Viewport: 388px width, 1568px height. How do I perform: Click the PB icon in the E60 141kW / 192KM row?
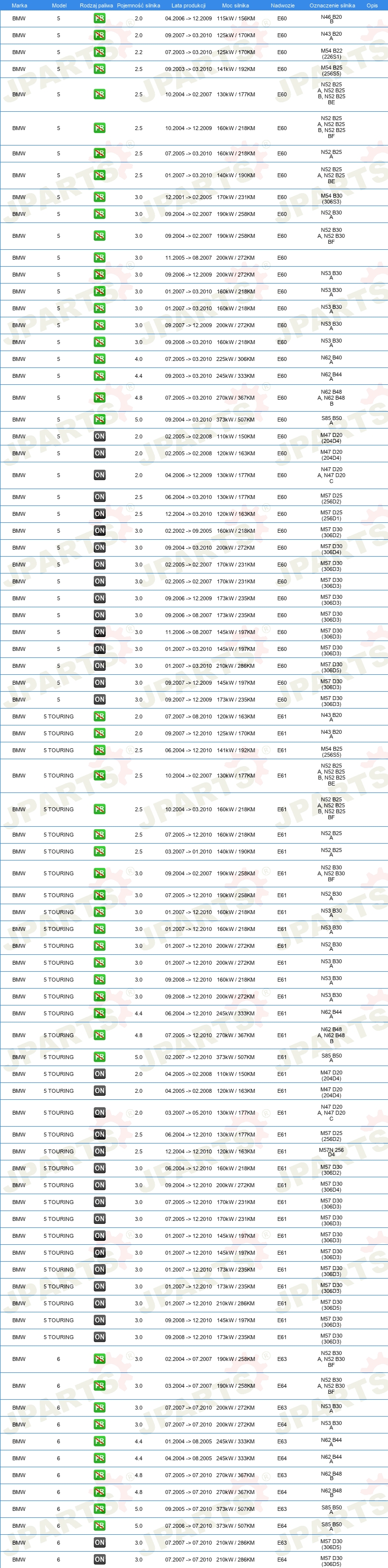pyautogui.click(x=99, y=69)
